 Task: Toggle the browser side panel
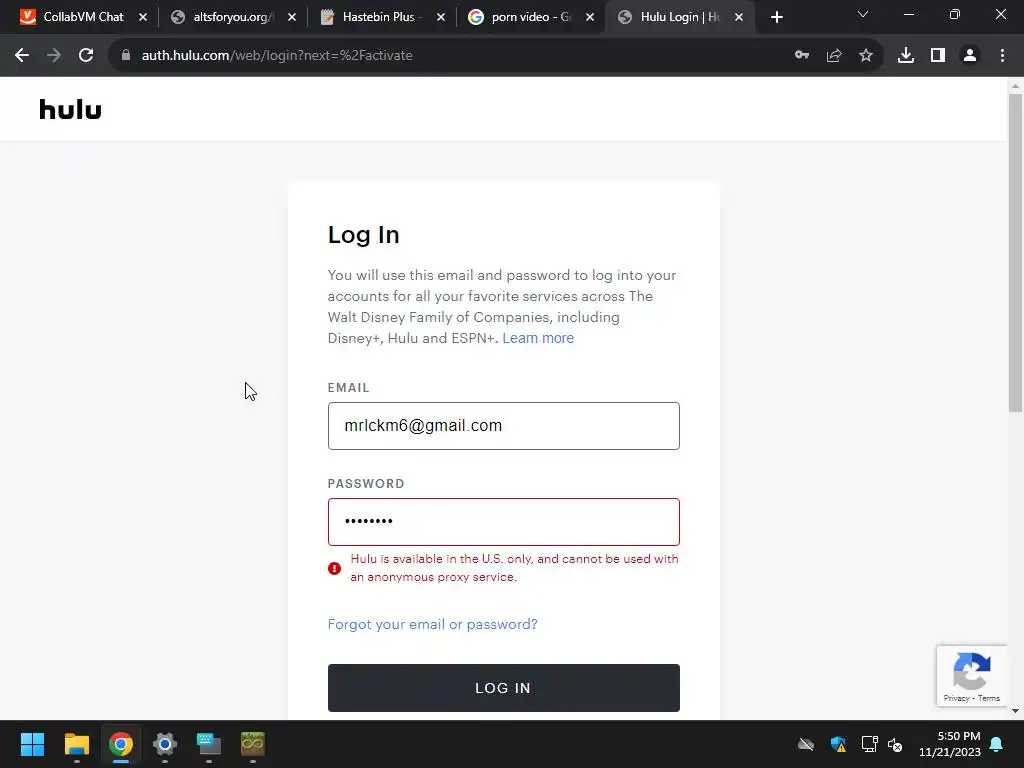(x=938, y=56)
